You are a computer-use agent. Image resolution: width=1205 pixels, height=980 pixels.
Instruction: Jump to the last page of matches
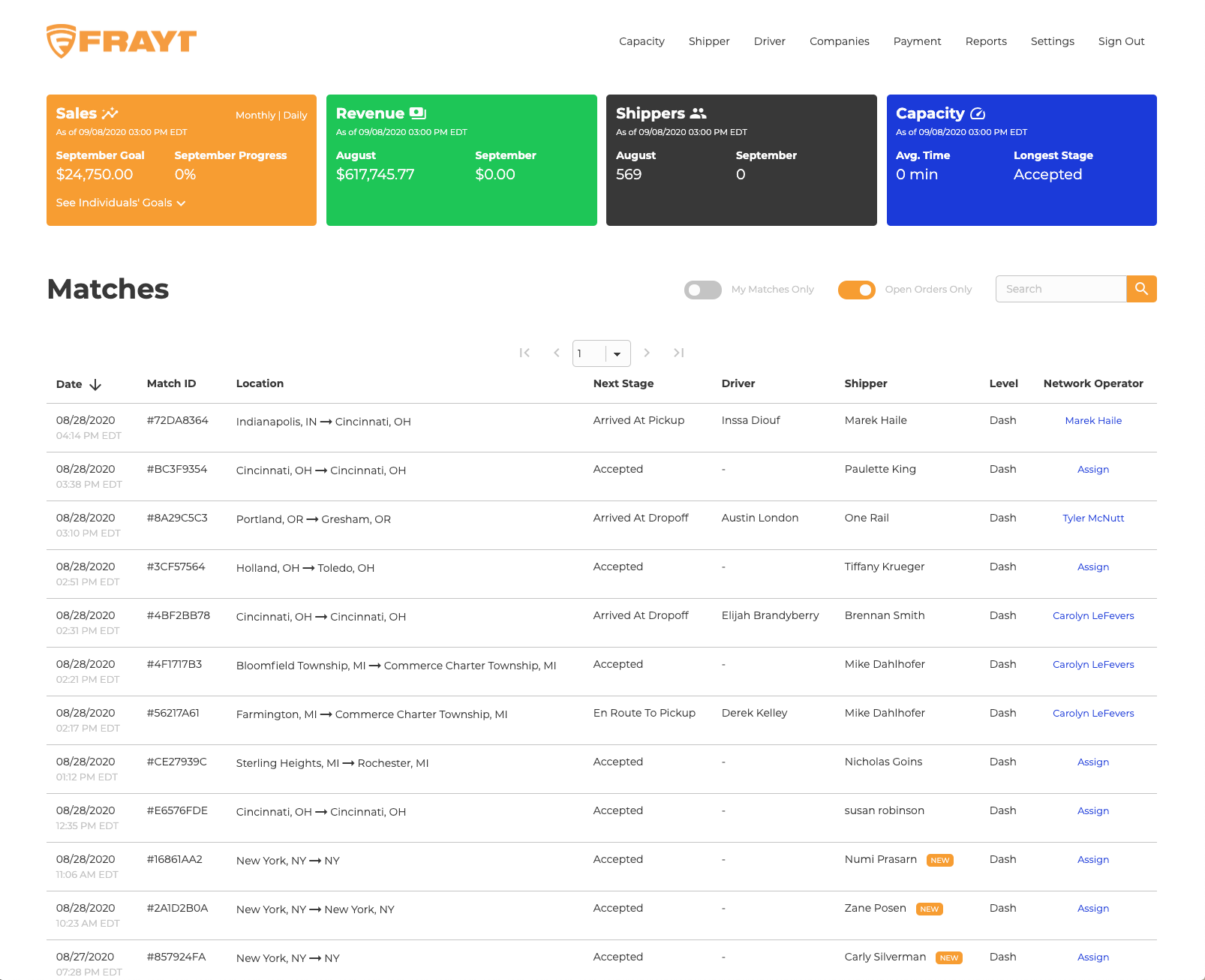[x=679, y=353]
